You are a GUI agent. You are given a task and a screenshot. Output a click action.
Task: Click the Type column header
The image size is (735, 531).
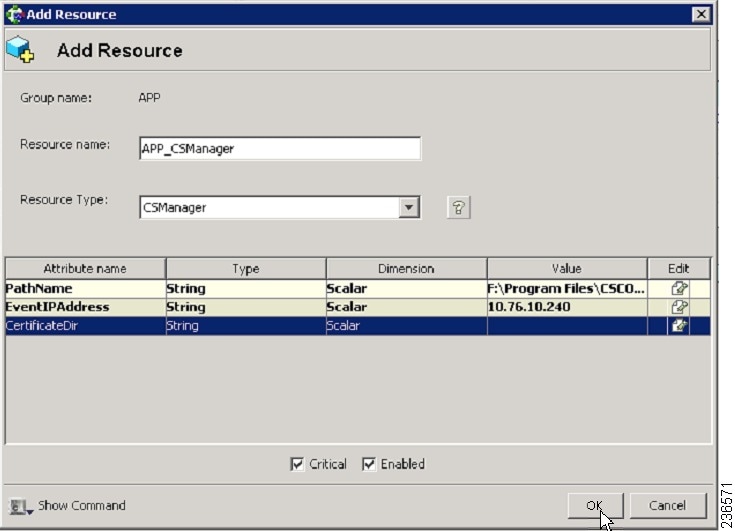246,269
